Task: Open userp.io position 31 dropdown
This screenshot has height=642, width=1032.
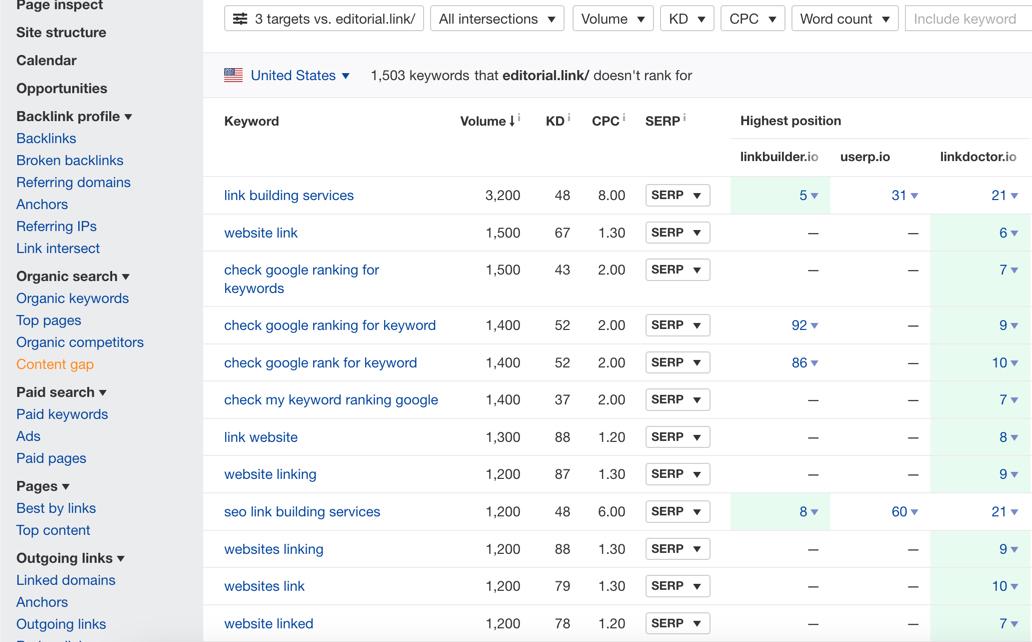Action: point(904,196)
